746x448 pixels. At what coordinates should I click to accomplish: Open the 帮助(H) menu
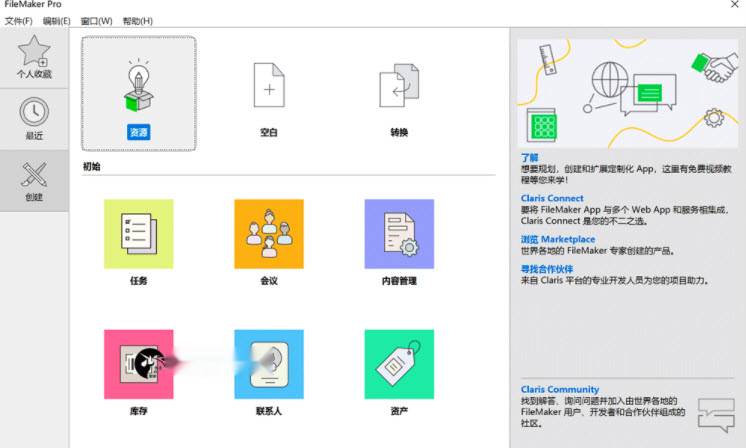pyautogui.click(x=138, y=21)
